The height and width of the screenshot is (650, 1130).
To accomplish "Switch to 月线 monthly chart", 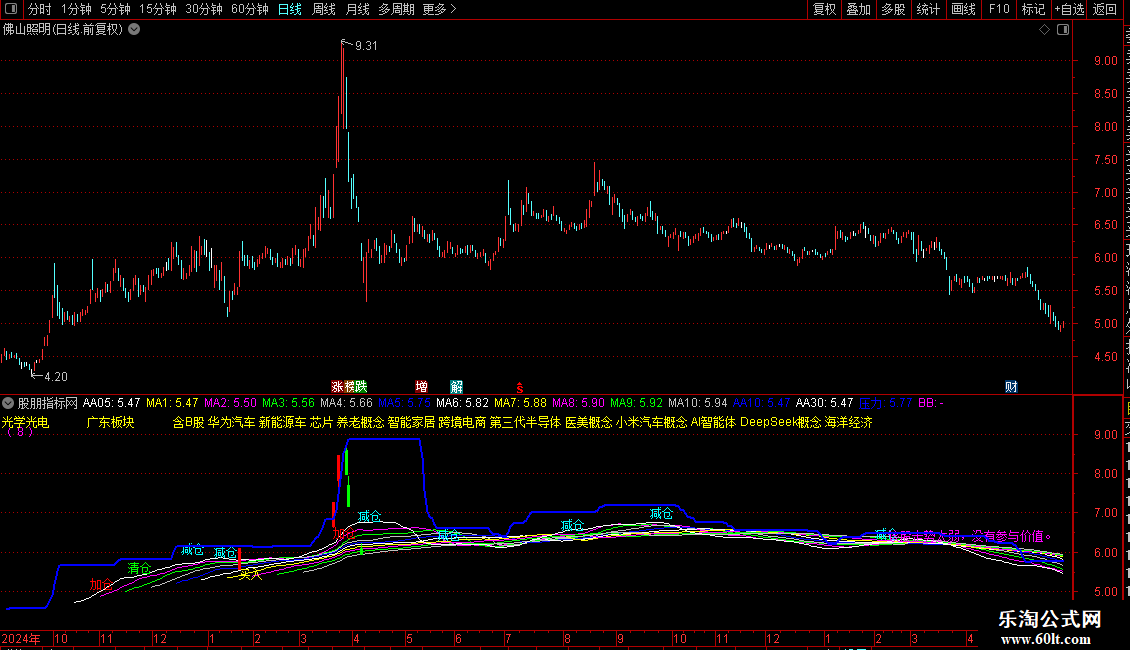I will pos(357,9).
